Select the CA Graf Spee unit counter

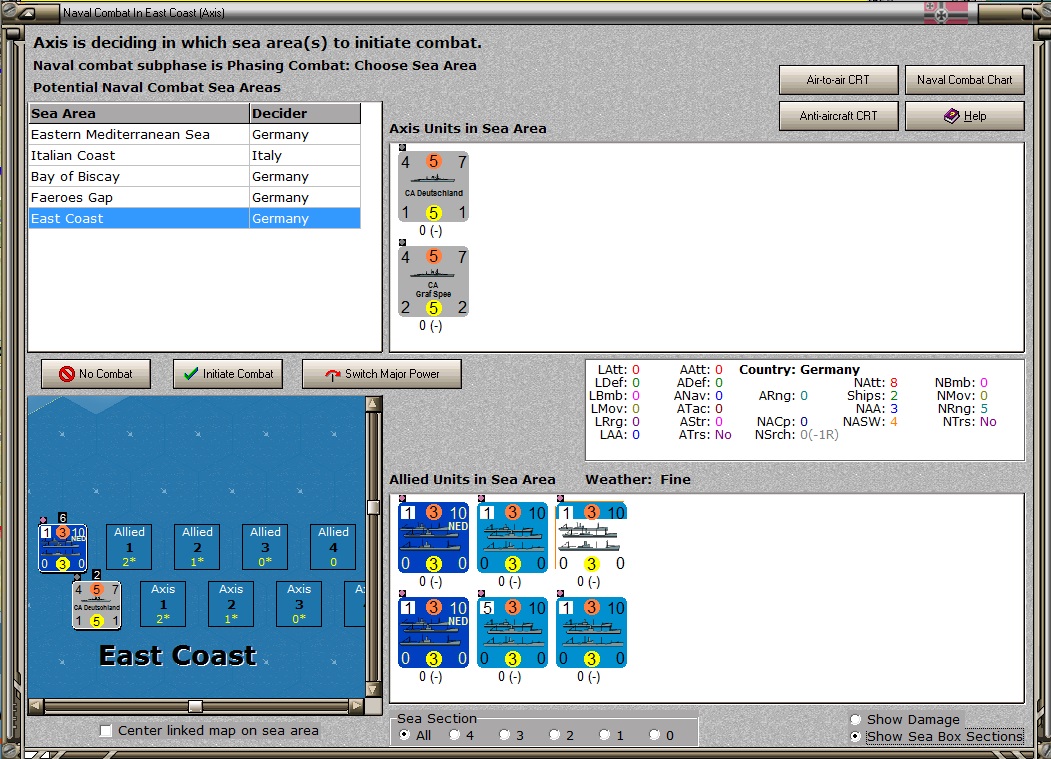point(433,282)
